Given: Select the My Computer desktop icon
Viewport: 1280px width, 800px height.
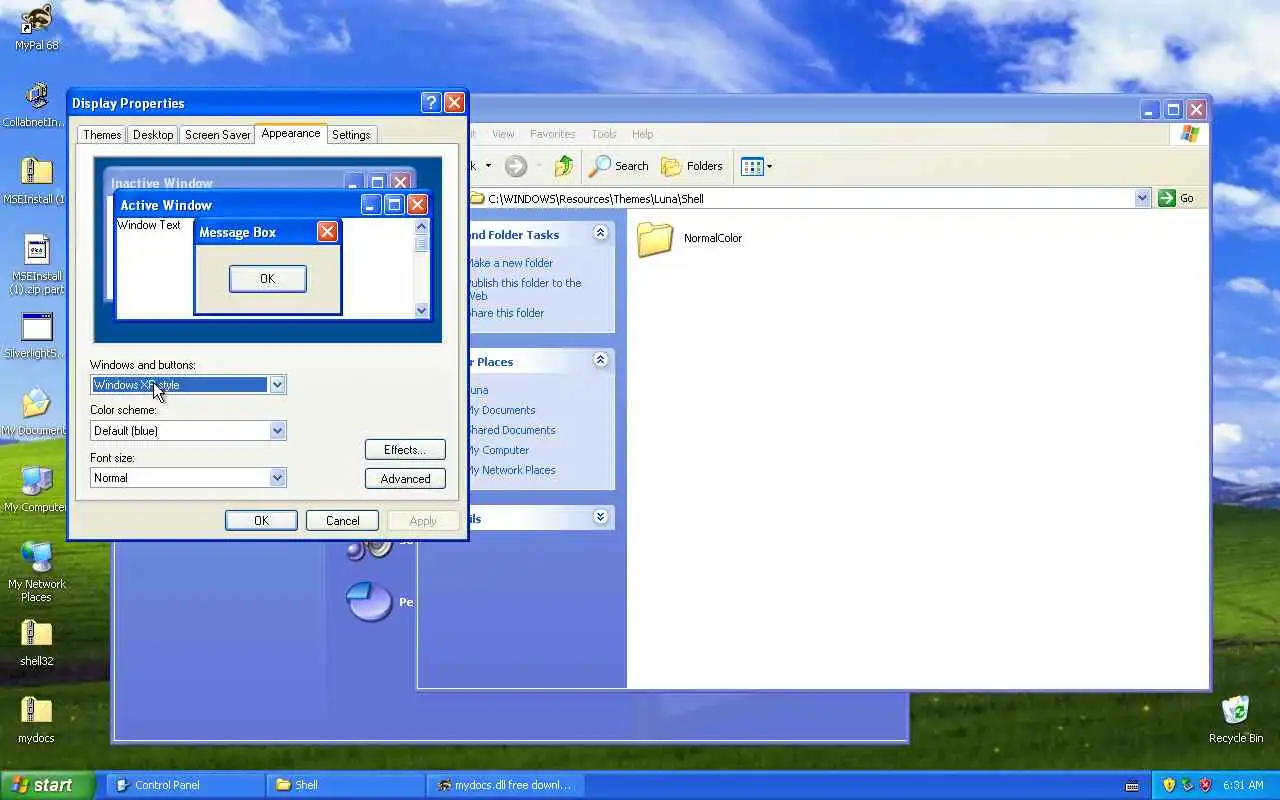Looking at the screenshot, I should pyautogui.click(x=36, y=489).
